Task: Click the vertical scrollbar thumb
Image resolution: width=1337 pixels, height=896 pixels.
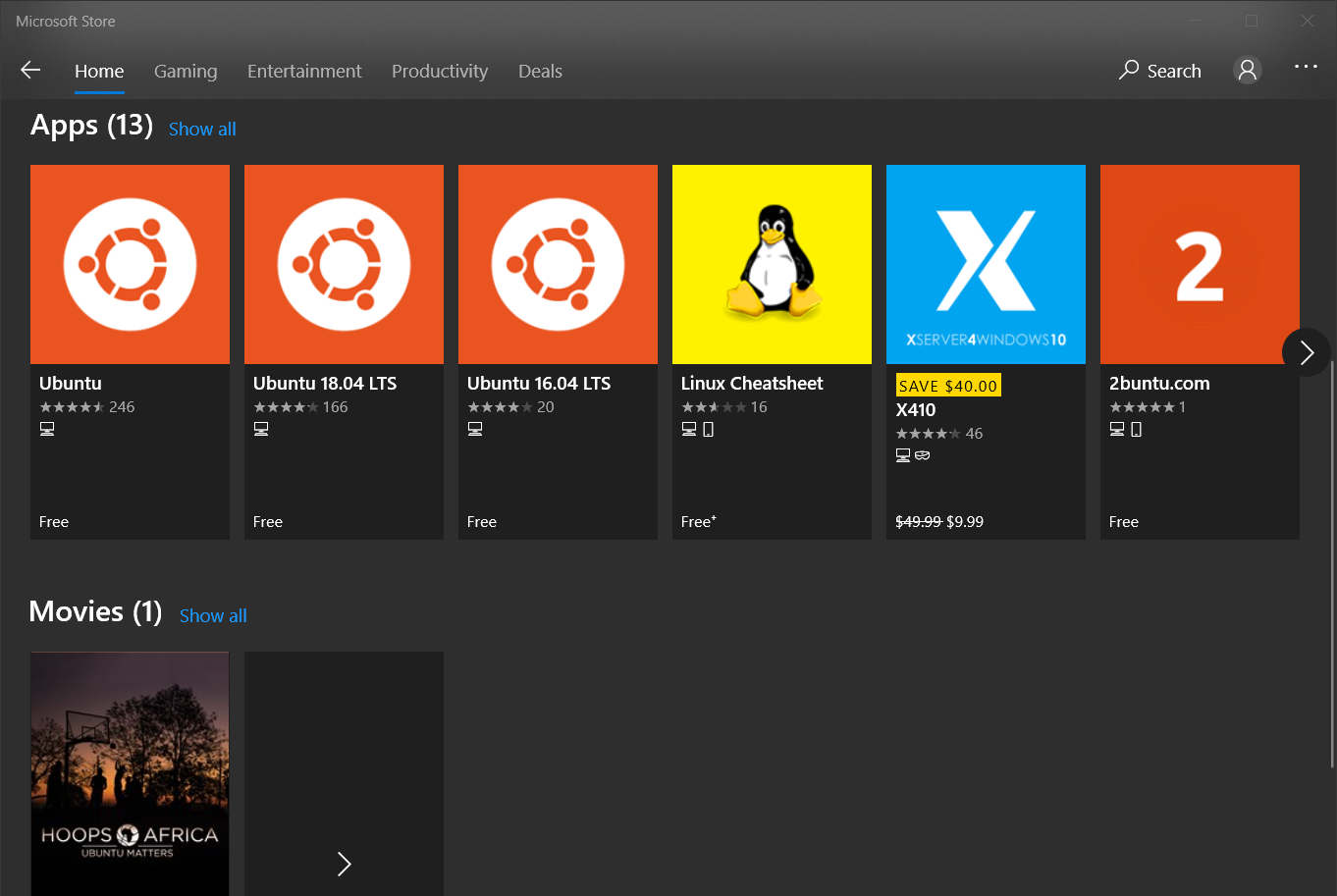Action: click(1332, 564)
